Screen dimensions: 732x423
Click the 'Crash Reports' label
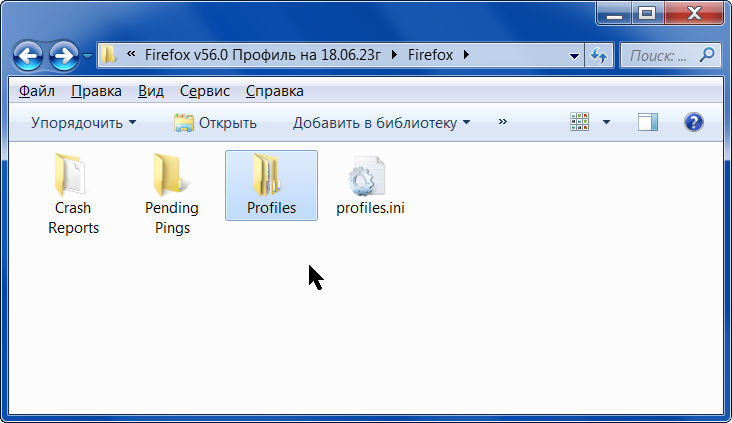73,218
